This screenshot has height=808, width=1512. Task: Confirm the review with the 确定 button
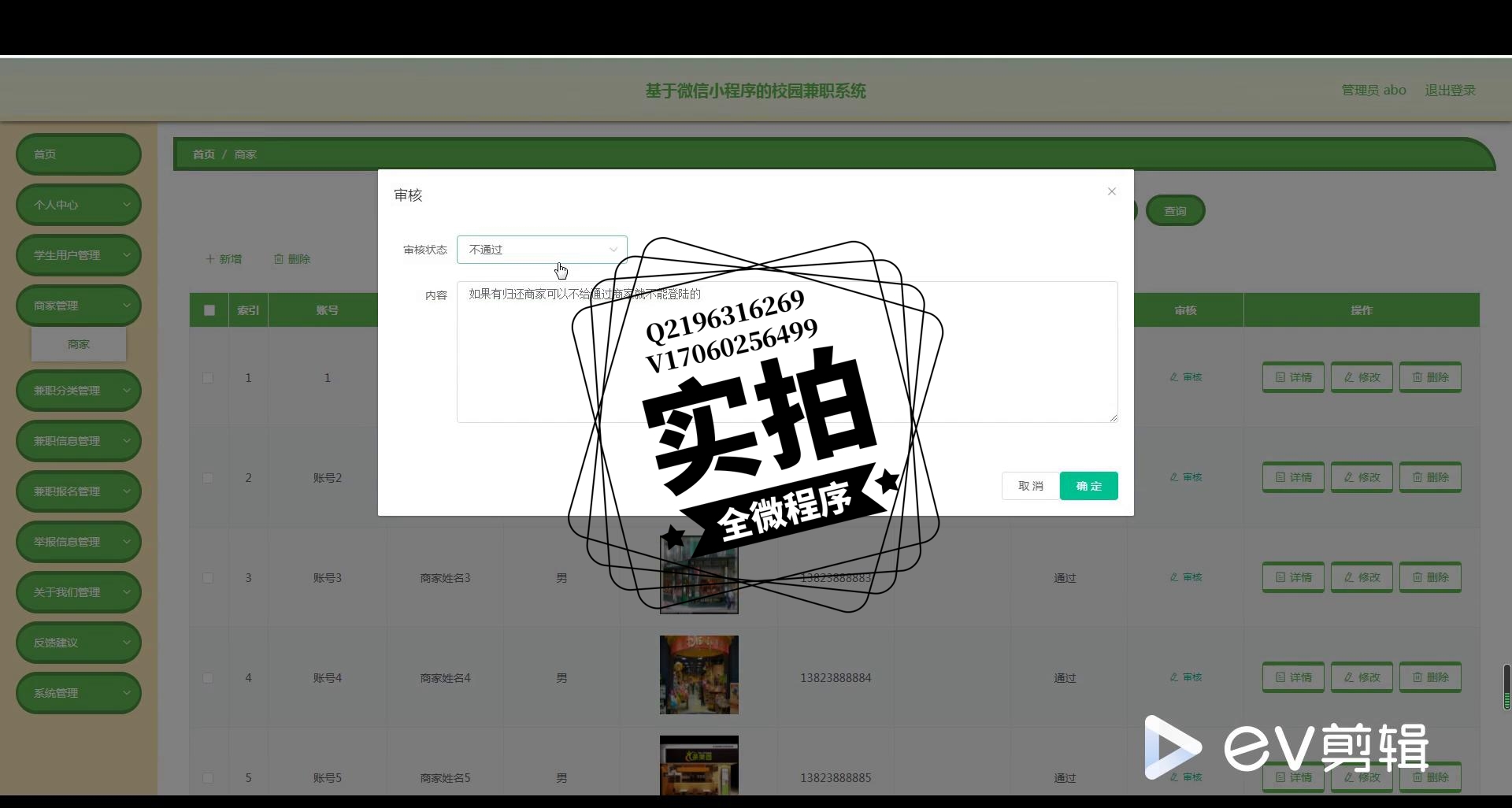[1088, 486]
